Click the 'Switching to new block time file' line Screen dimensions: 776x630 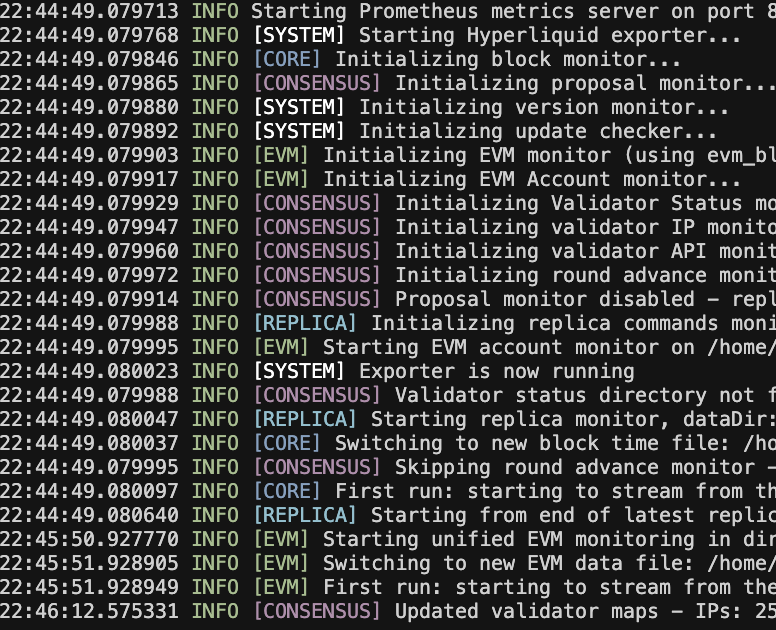(555, 443)
